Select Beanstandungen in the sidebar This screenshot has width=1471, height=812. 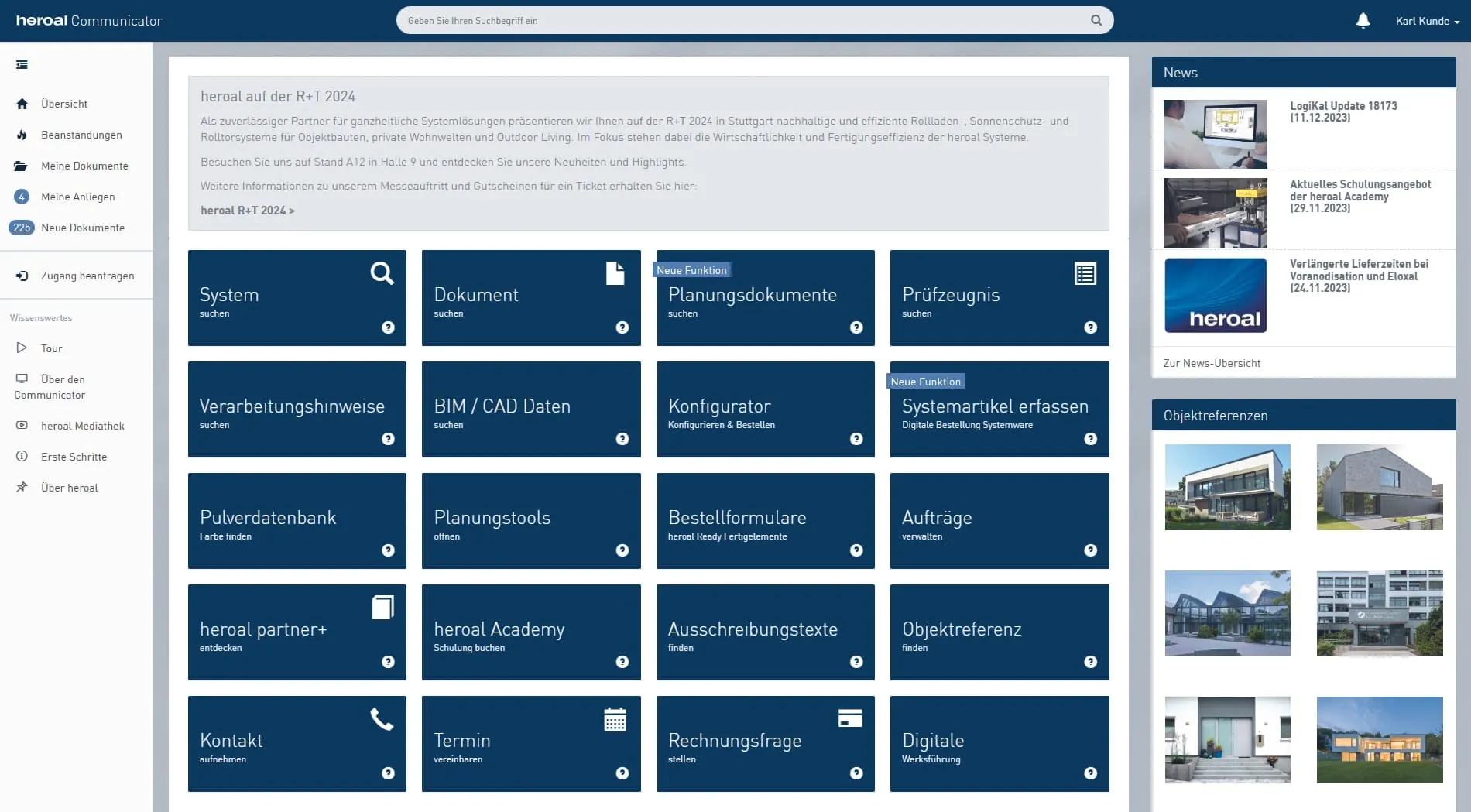pyautogui.click(x=81, y=135)
